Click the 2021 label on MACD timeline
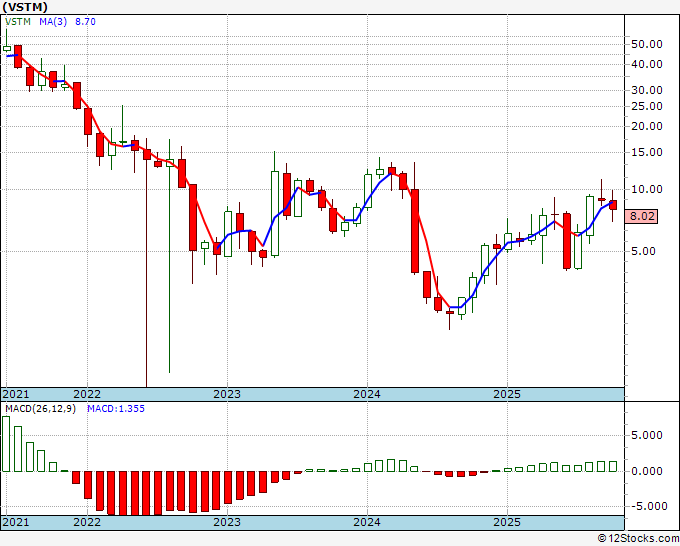 pyautogui.click(x=16, y=522)
